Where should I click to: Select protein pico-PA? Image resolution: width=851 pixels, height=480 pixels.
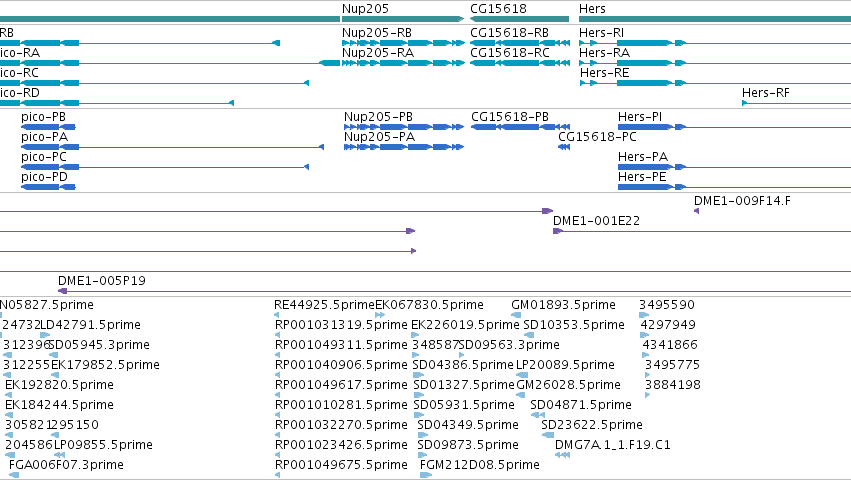coord(45,137)
